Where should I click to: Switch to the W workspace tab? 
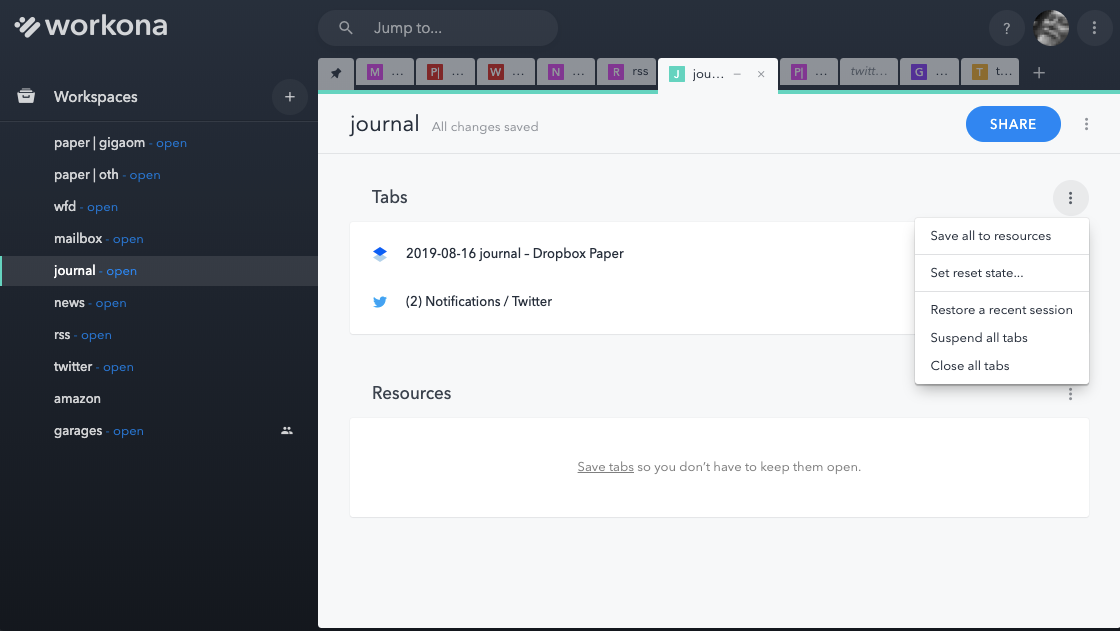click(506, 72)
